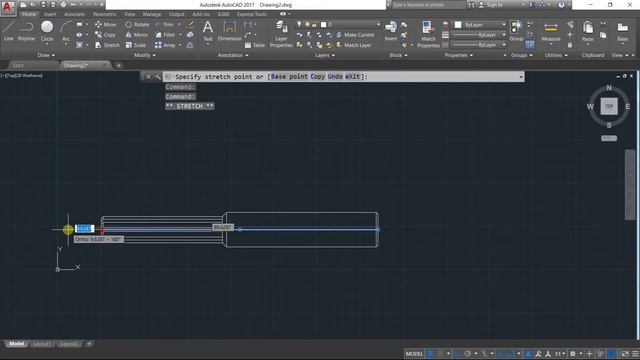Image resolution: width=640 pixels, height=360 pixels.
Task: Toggle object snap in status bar
Action: (510, 353)
